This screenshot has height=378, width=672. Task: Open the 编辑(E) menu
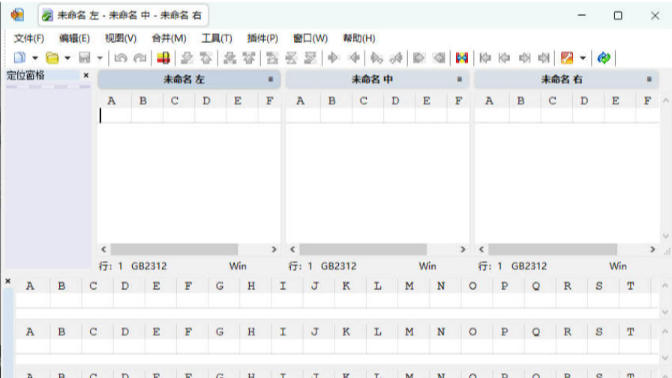click(74, 38)
